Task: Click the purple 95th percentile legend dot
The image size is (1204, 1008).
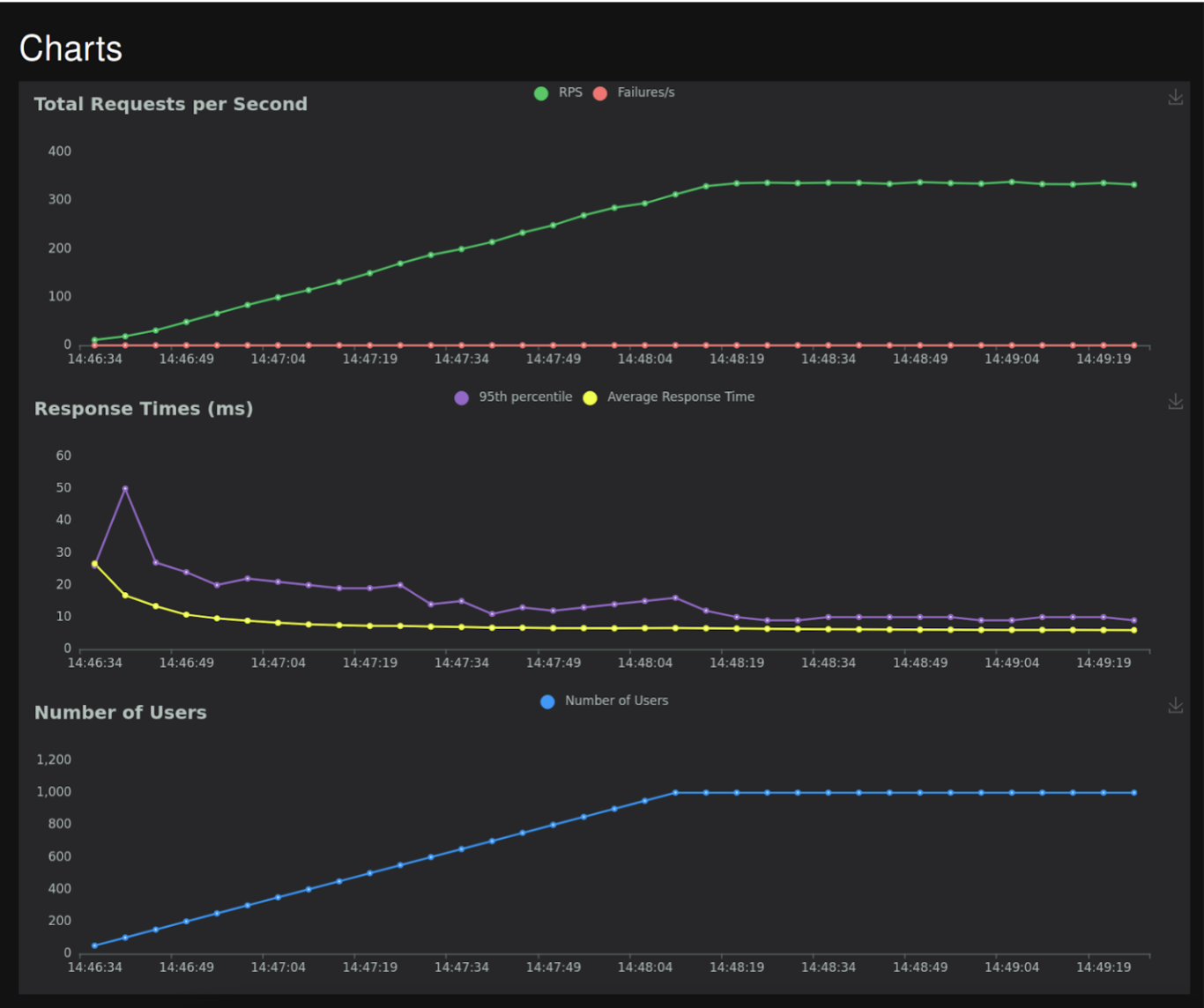Action: pyautogui.click(x=462, y=398)
